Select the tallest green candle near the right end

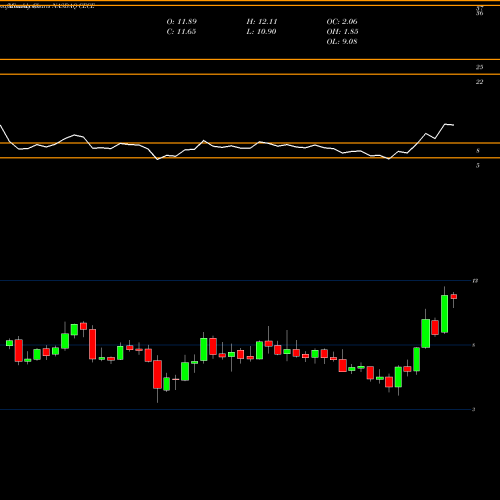click(444, 314)
